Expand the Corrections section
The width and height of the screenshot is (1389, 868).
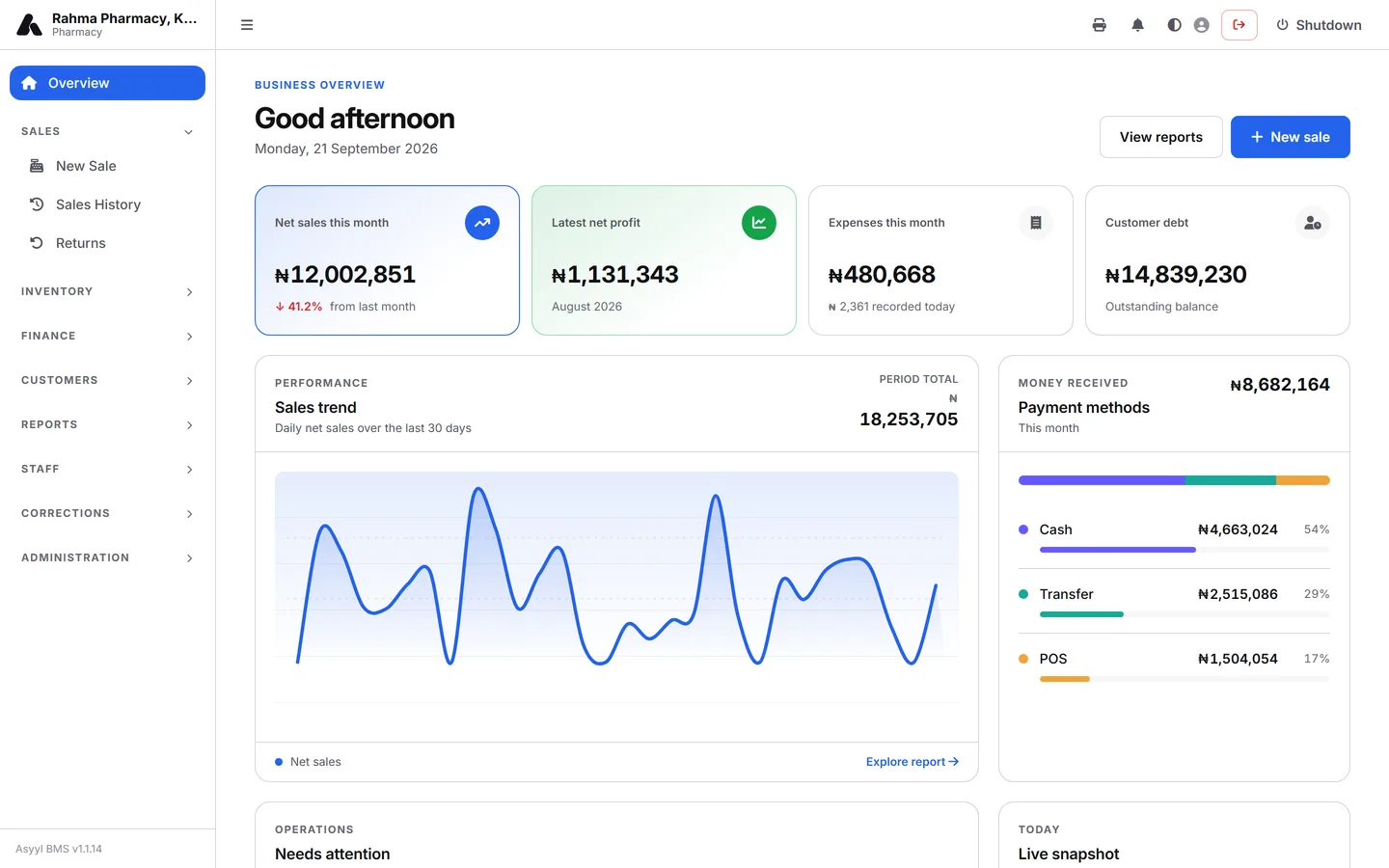click(x=107, y=513)
